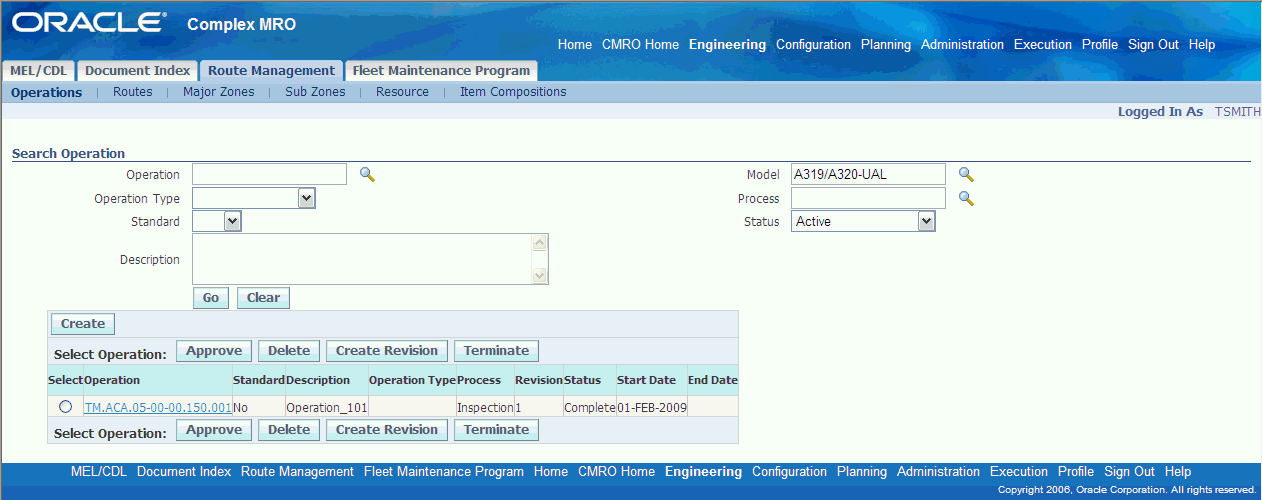Screen dimensions: 1262x500
Task: Click the footer Configuration link
Action: [x=789, y=472]
